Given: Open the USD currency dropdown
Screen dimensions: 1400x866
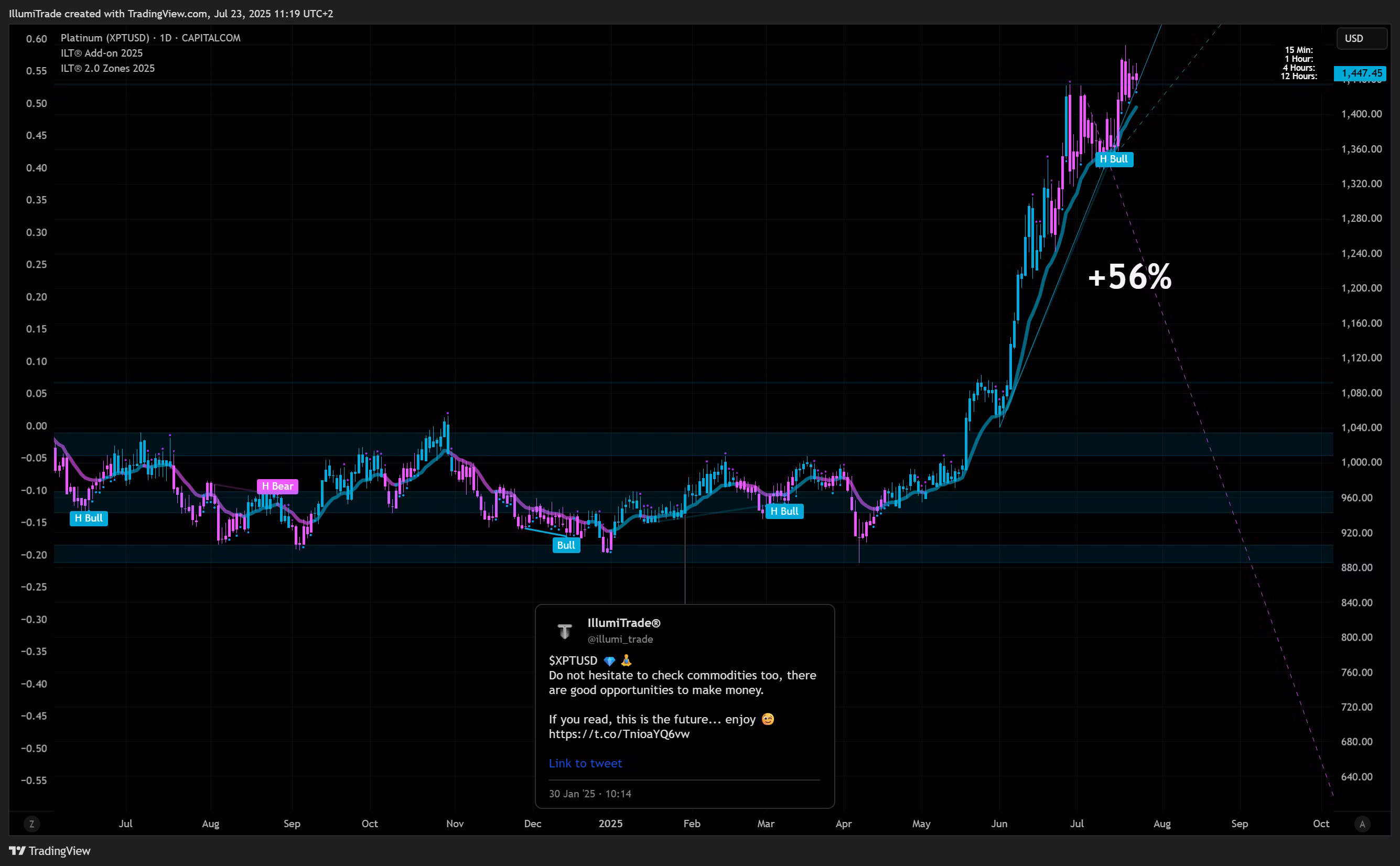Looking at the screenshot, I should [1361, 38].
